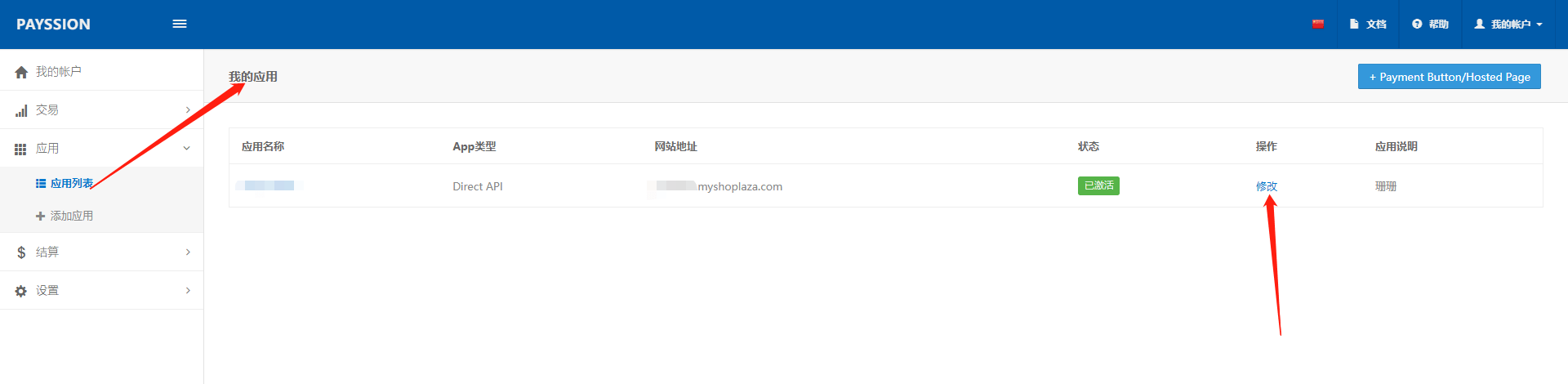The height and width of the screenshot is (384, 1568).
Task: Click the PAYSSION logo
Action: (x=53, y=25)
